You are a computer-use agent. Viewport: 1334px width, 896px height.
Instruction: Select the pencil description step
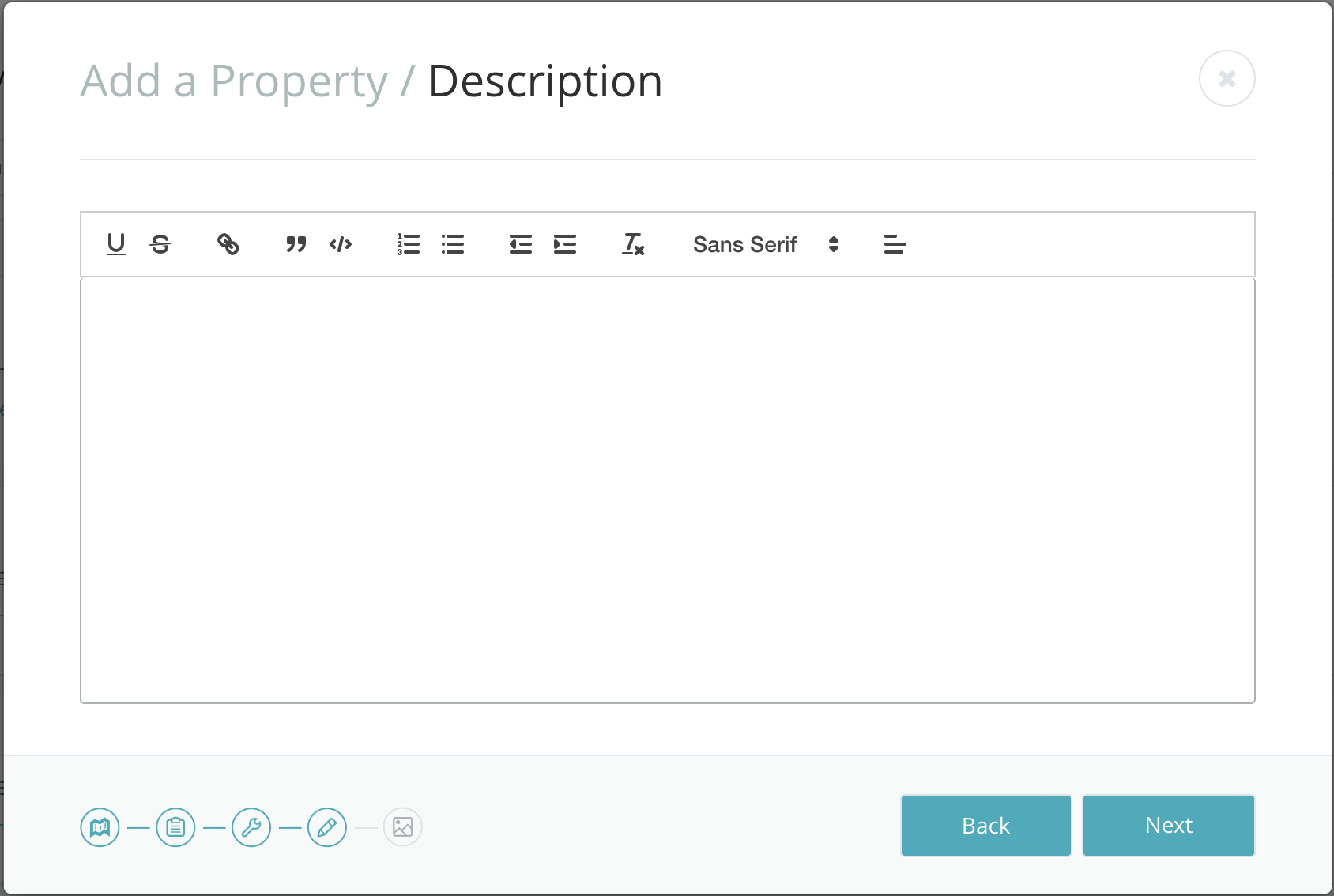pyautogui.click(x=327, y=827)
